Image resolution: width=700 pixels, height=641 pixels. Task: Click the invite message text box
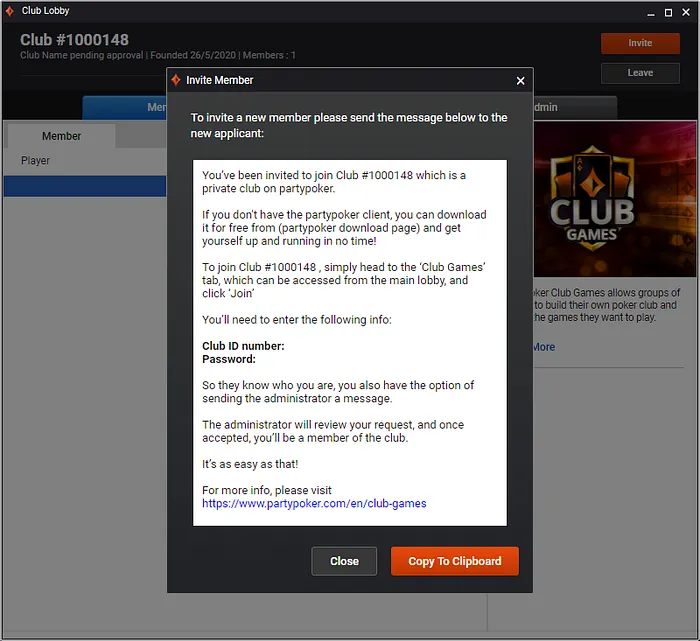350,343
